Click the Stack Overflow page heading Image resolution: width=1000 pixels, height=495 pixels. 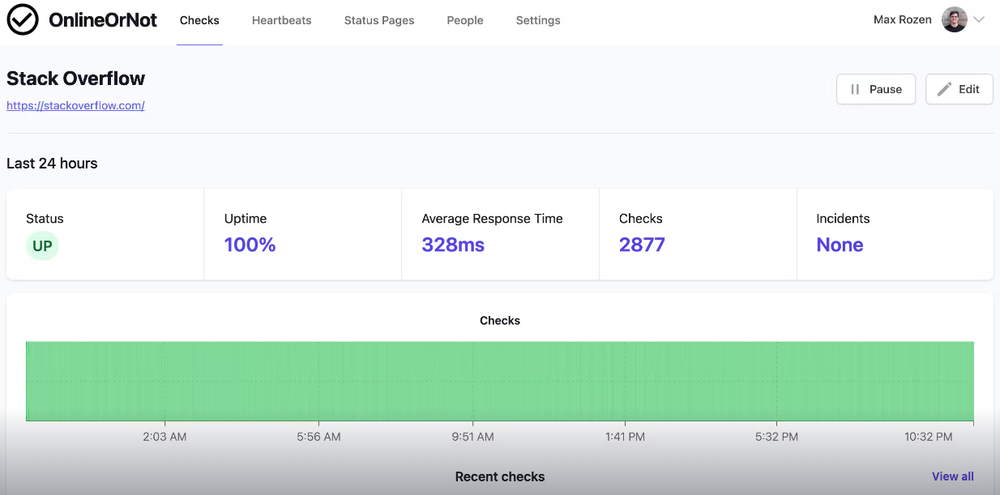click(76, 78)
